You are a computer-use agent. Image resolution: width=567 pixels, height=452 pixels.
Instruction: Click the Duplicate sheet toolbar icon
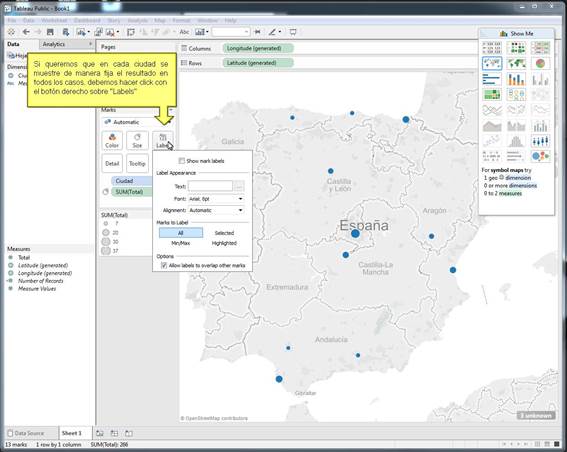click(x=98, y=32)
